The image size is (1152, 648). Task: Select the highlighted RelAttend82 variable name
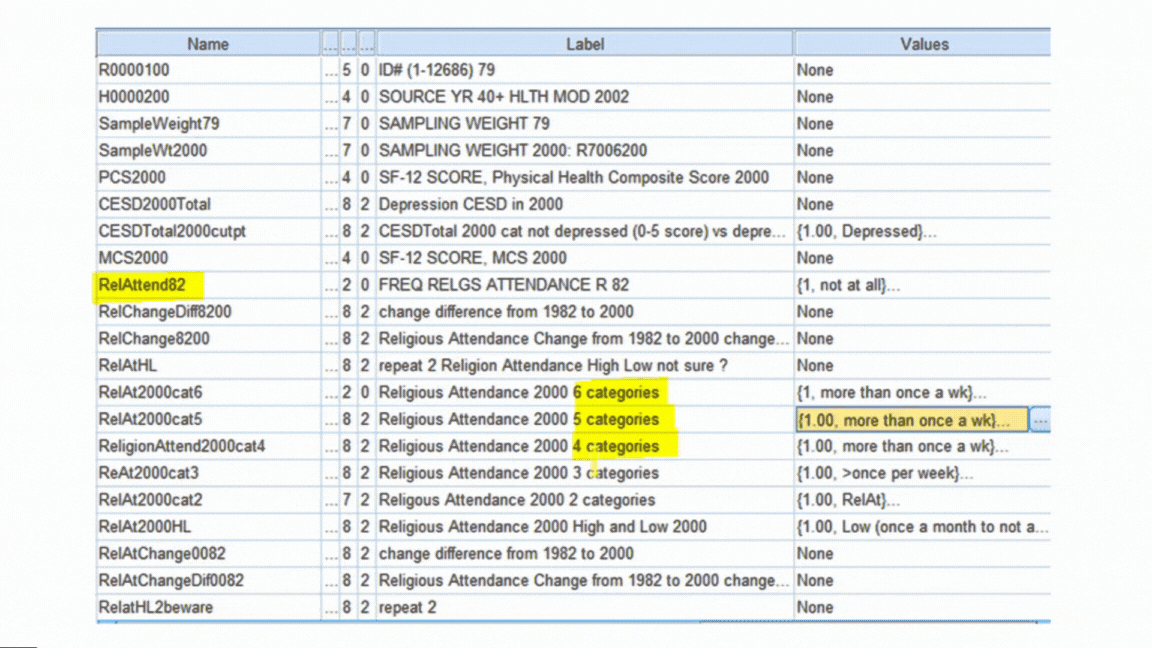click(143, 285)
